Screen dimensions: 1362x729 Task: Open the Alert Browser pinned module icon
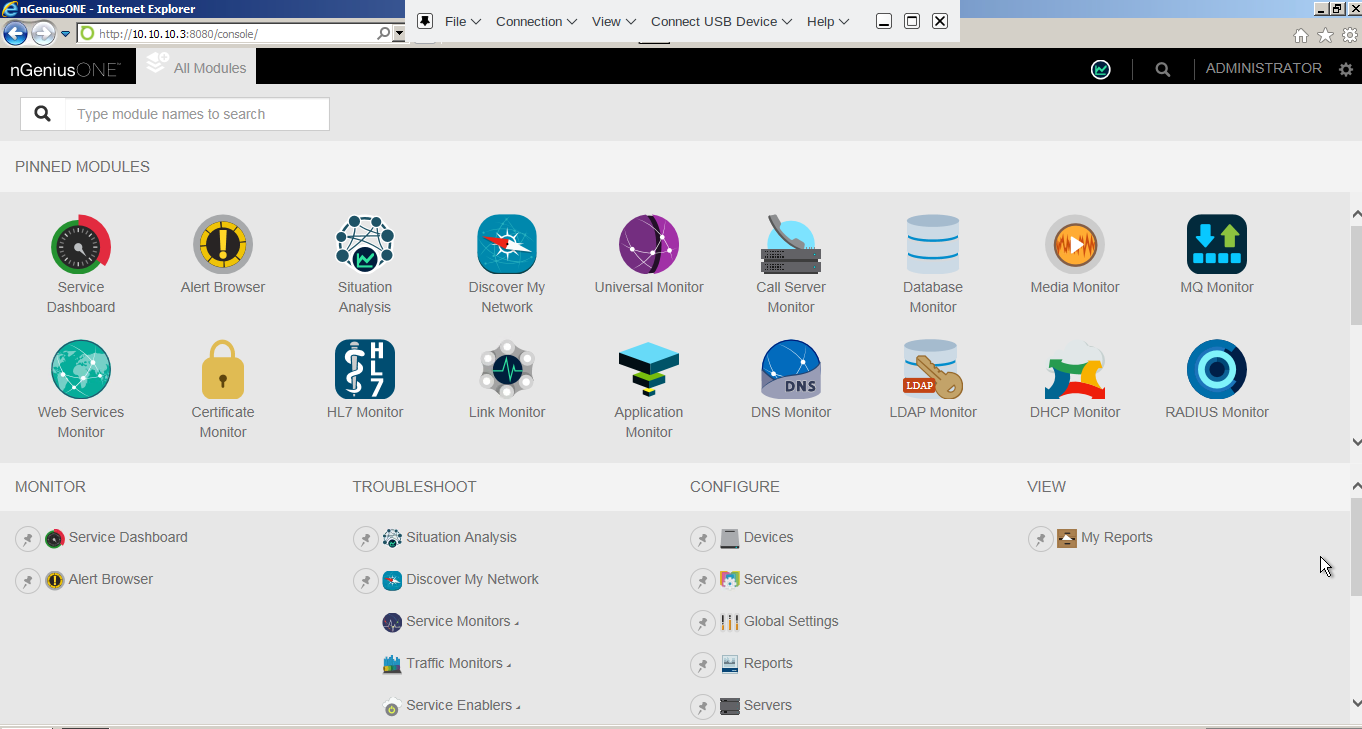pyautogui.click(x=223, y=245)
